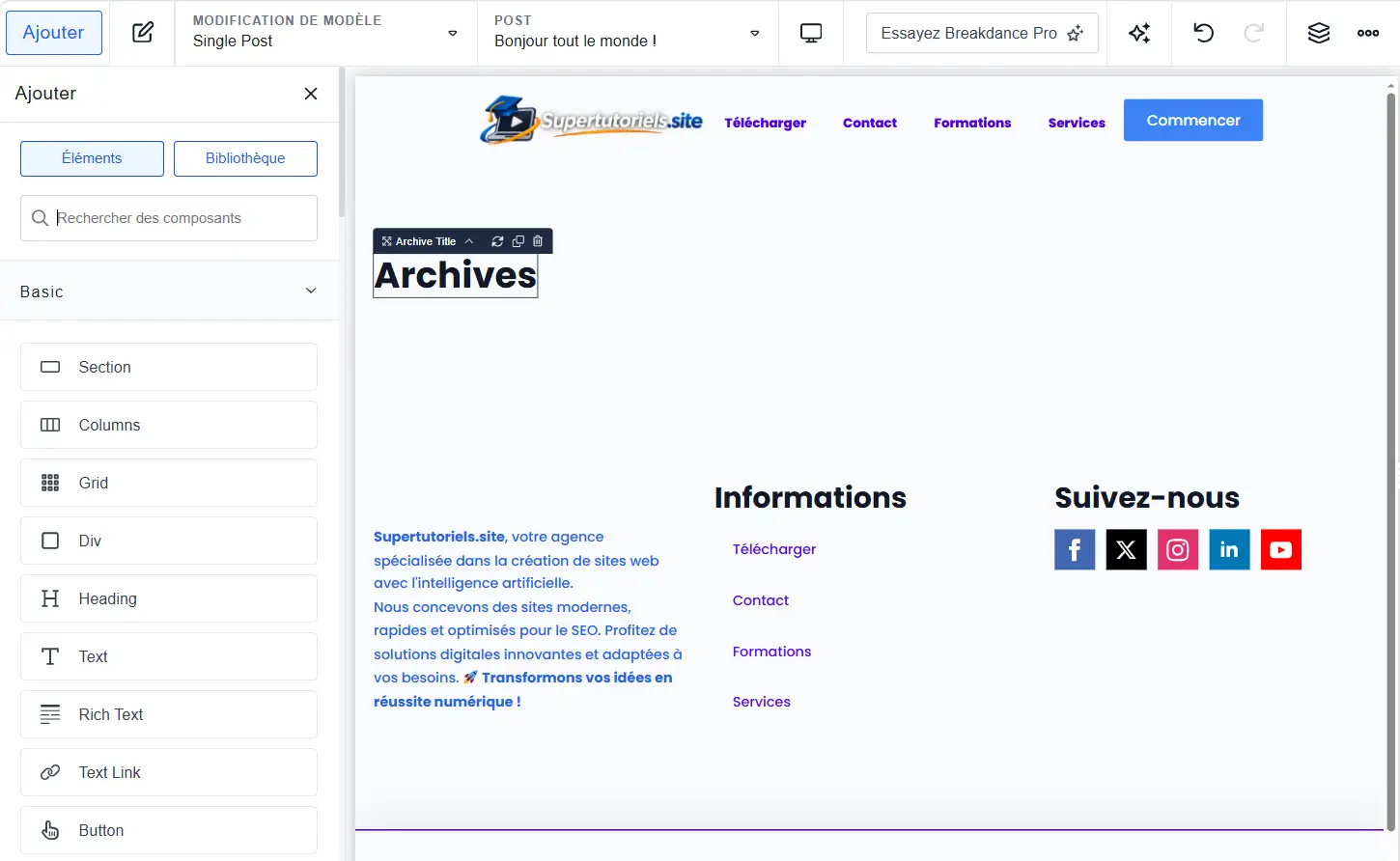This screenshot has width=1400, height=861.
Task: Focus the Rechercher des composants search field
Action: (169, 218)
